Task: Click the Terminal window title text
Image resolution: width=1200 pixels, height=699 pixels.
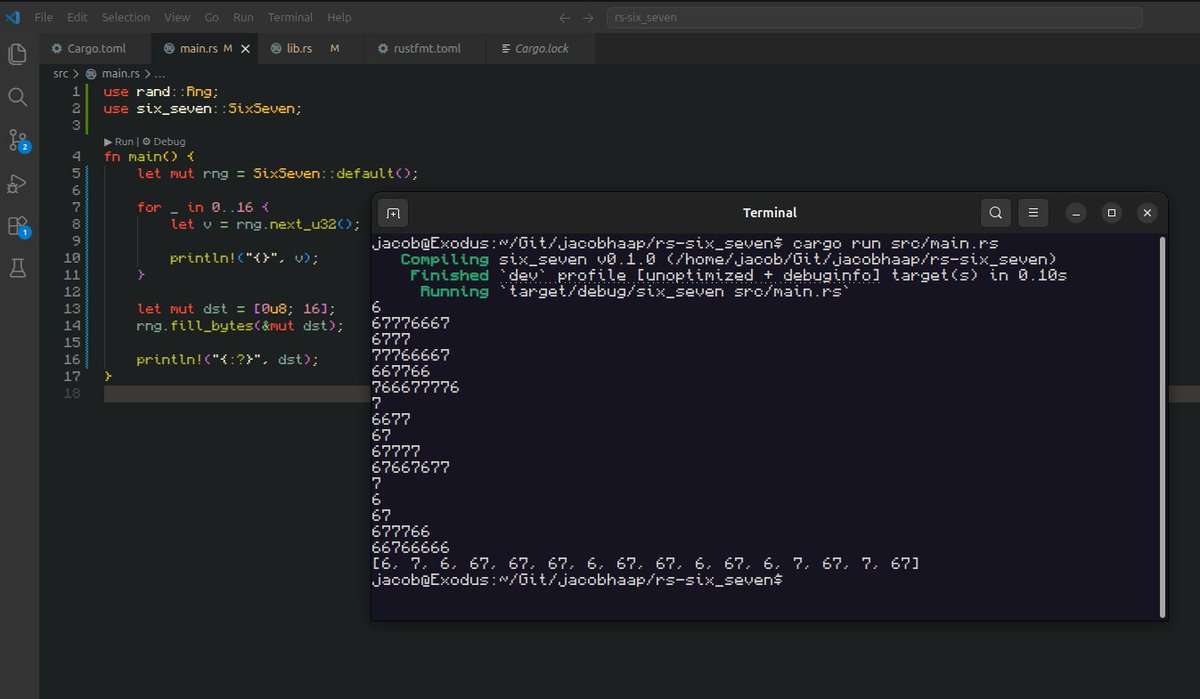Action: [x=770, y=213]
